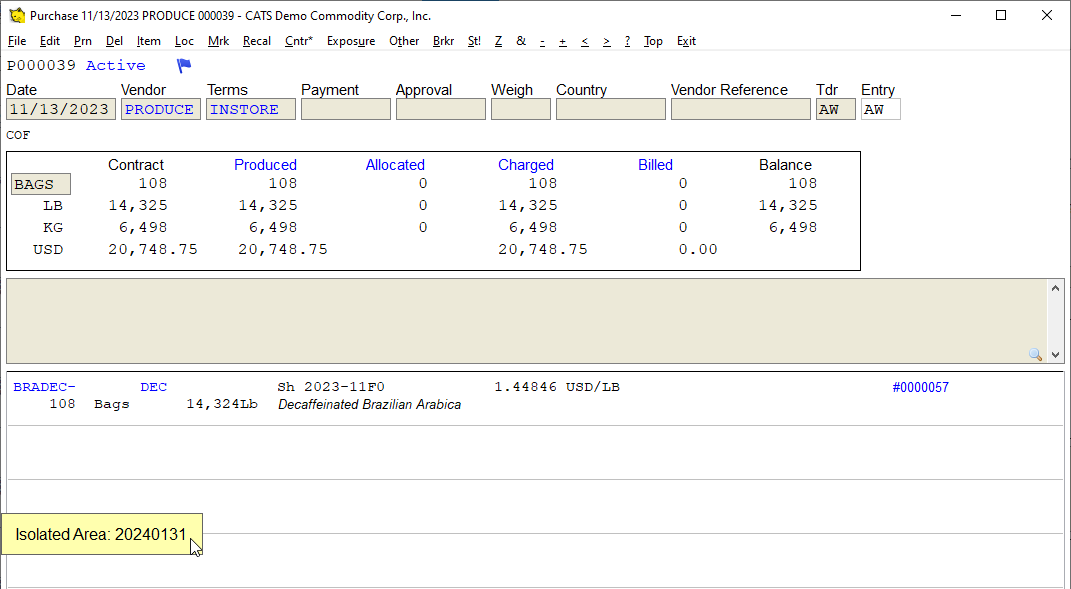Image resolution: width=1071 pixels, height=589 pixels.
Task: Click the empty Country field
Action: point(611,109)
